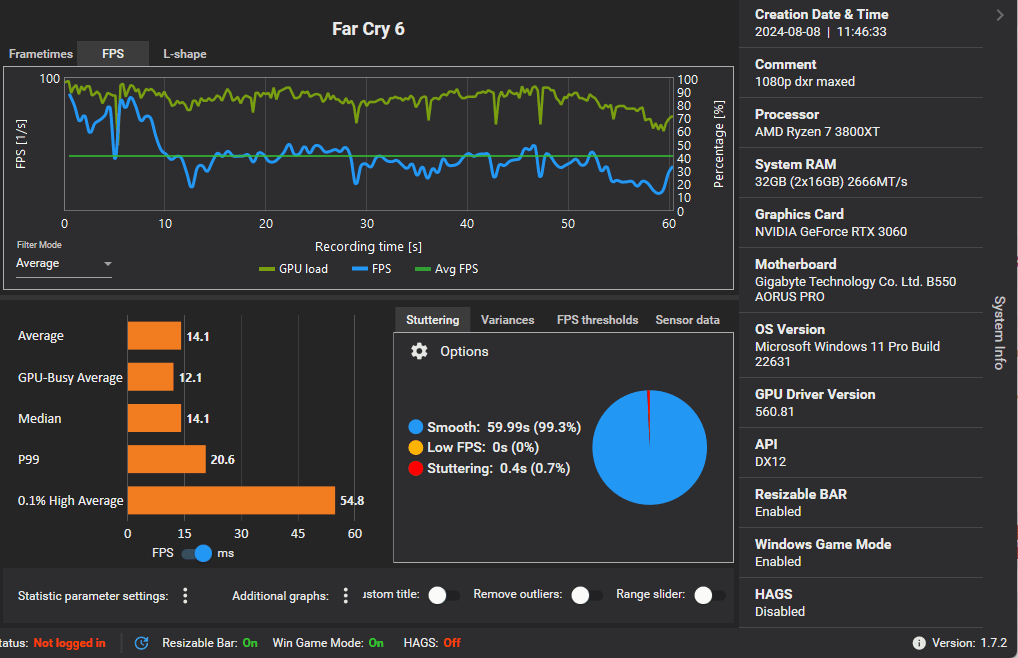Collapse the System Info panel arrow
Screen dimensions: 1018x658
pos(1000,16)
